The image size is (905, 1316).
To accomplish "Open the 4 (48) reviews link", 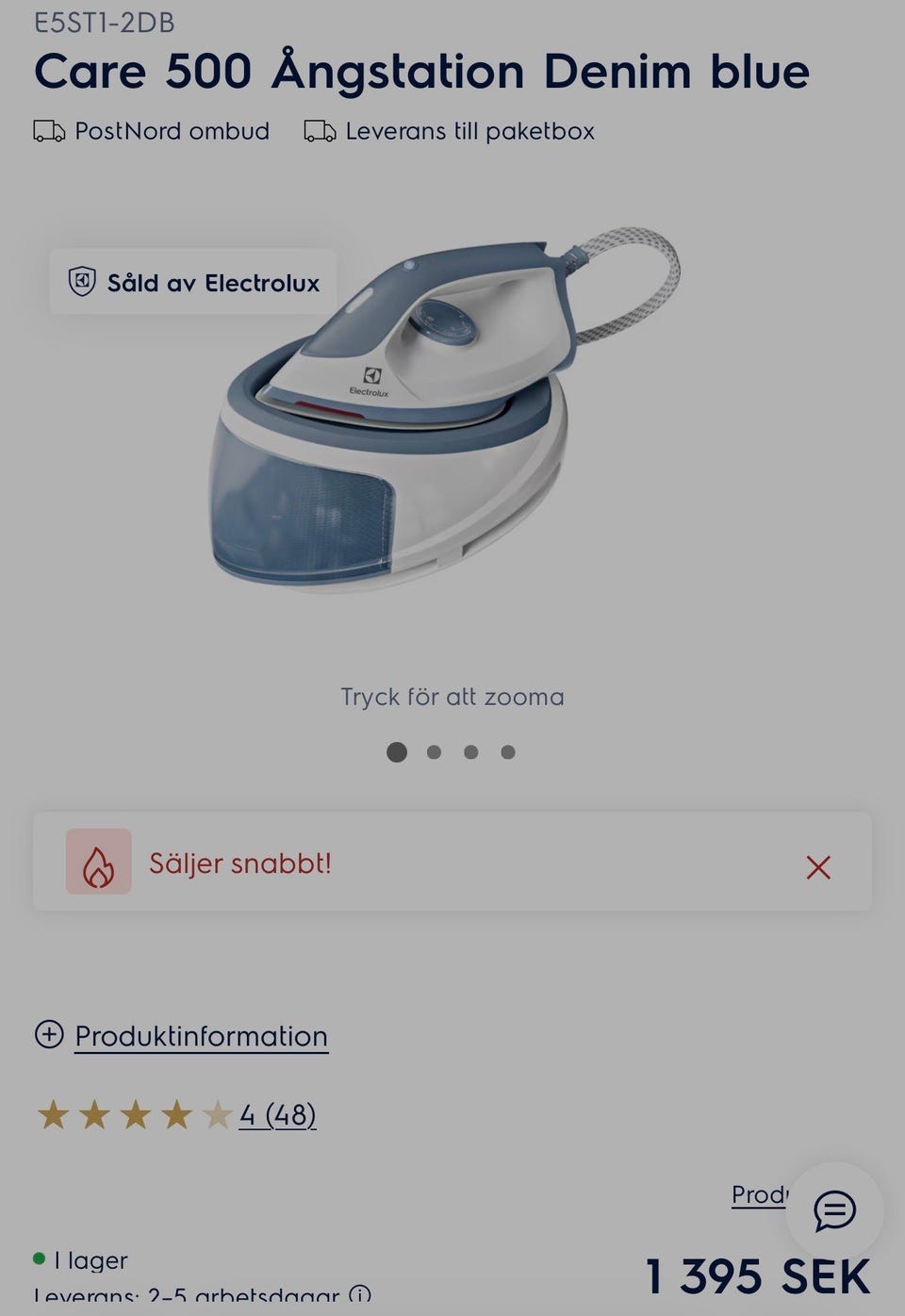I will point(277,1115).
